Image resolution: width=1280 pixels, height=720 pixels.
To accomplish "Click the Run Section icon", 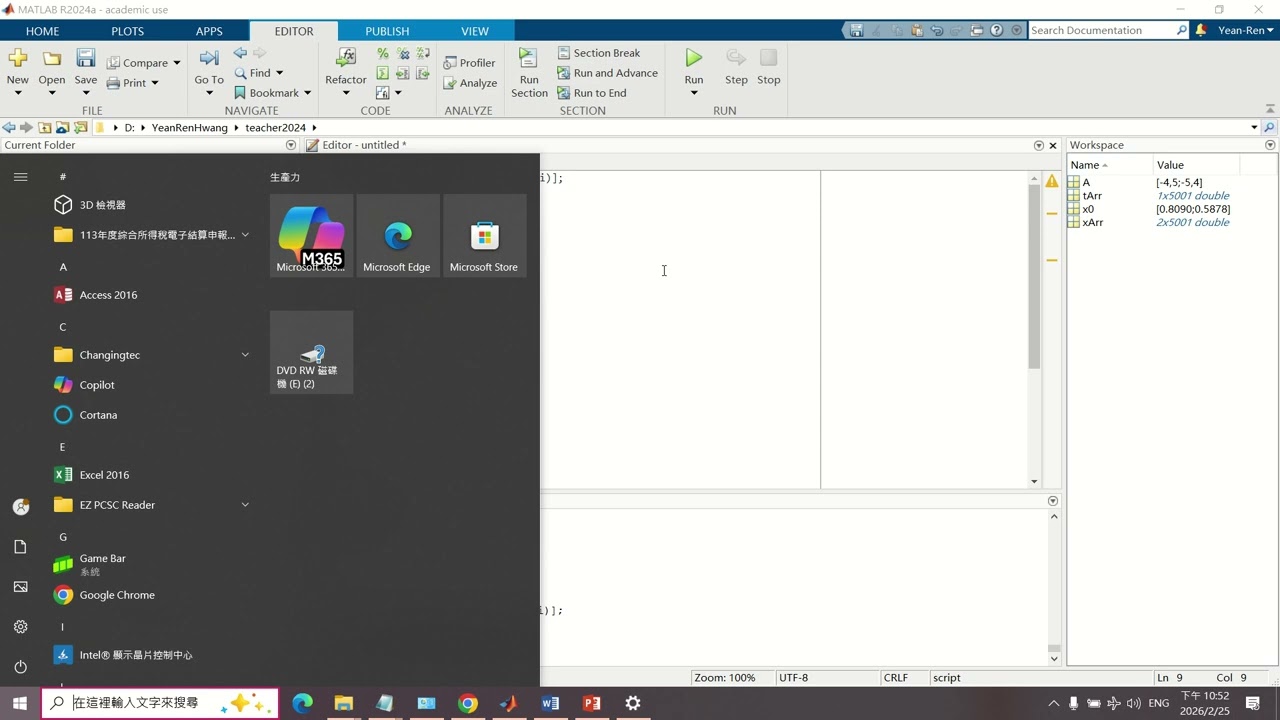I will [x=529, y=58].
